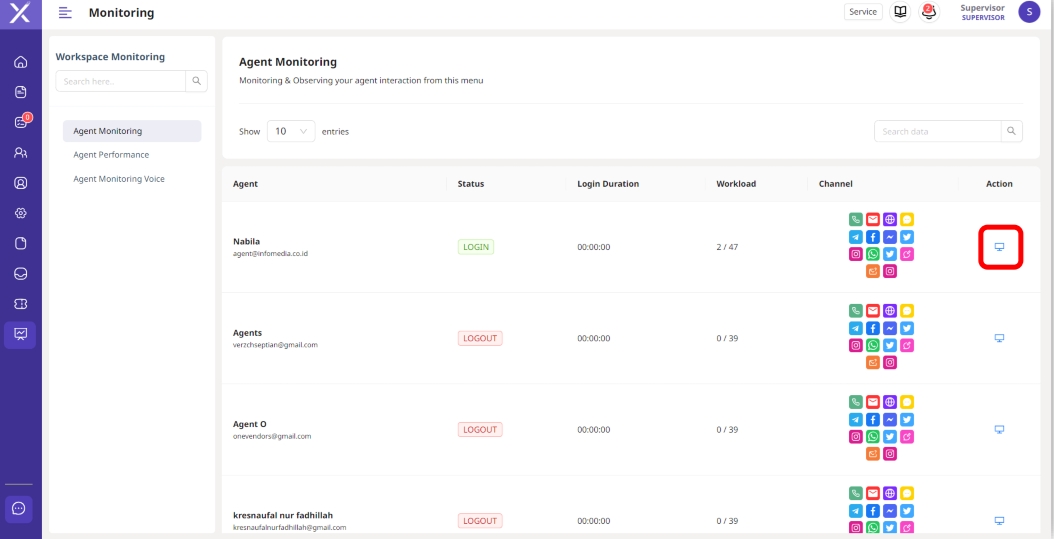Click the search magnifier next to Search data
The width and height of the screenshot is (1054, 539).
[x=1012, y=131]
